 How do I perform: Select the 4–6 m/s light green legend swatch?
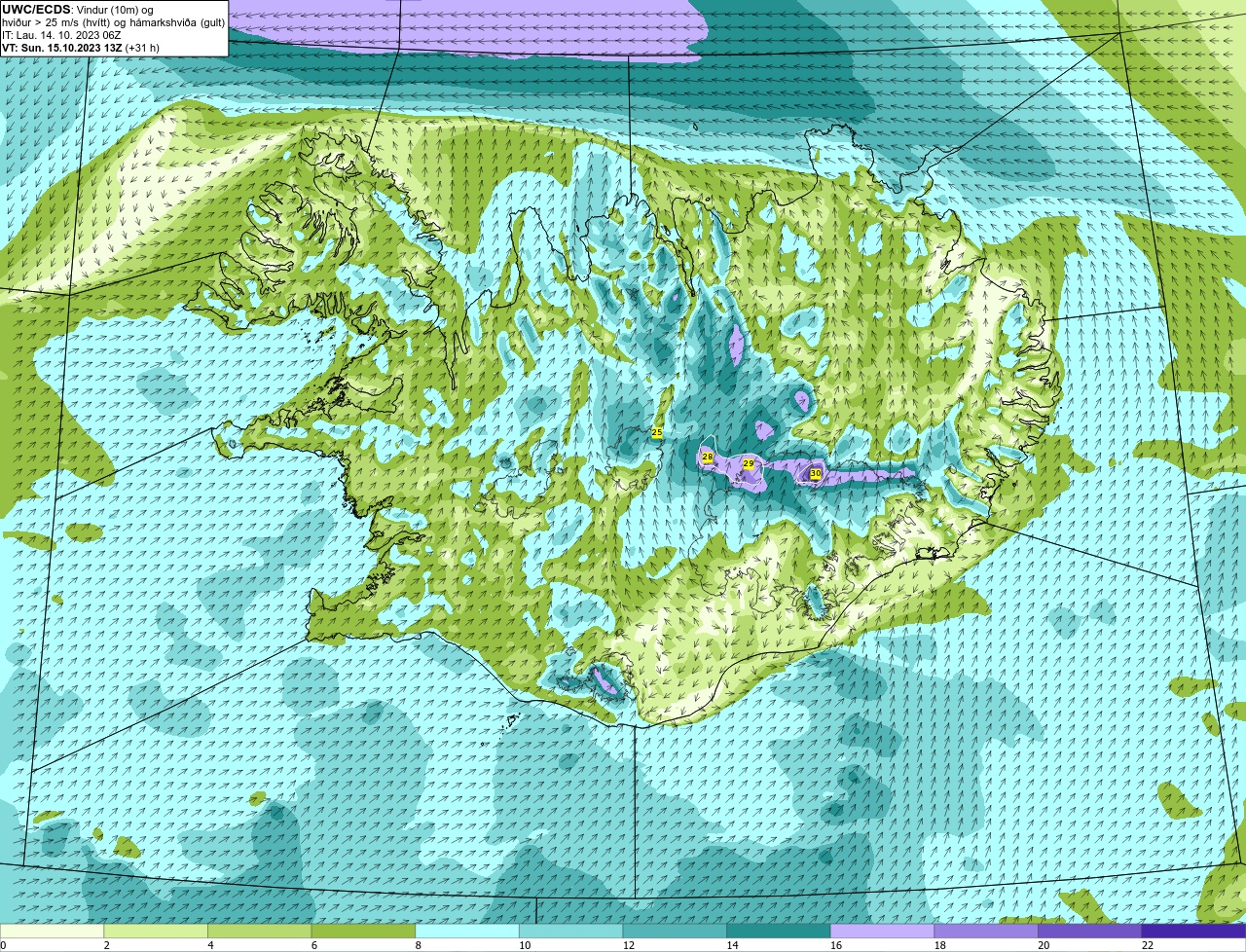(260, 931)
